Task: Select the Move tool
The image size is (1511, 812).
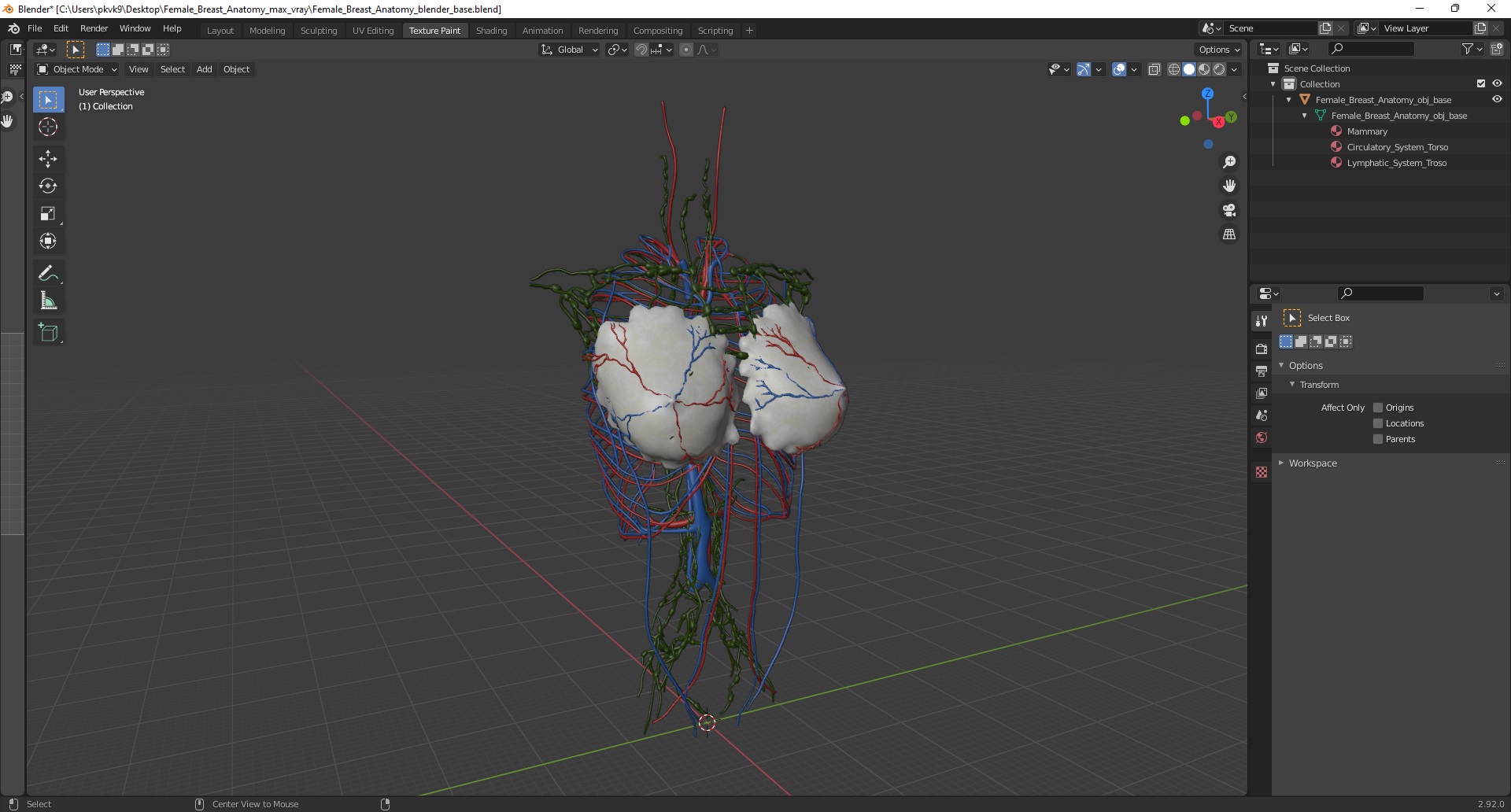Action: coord(48,159)
